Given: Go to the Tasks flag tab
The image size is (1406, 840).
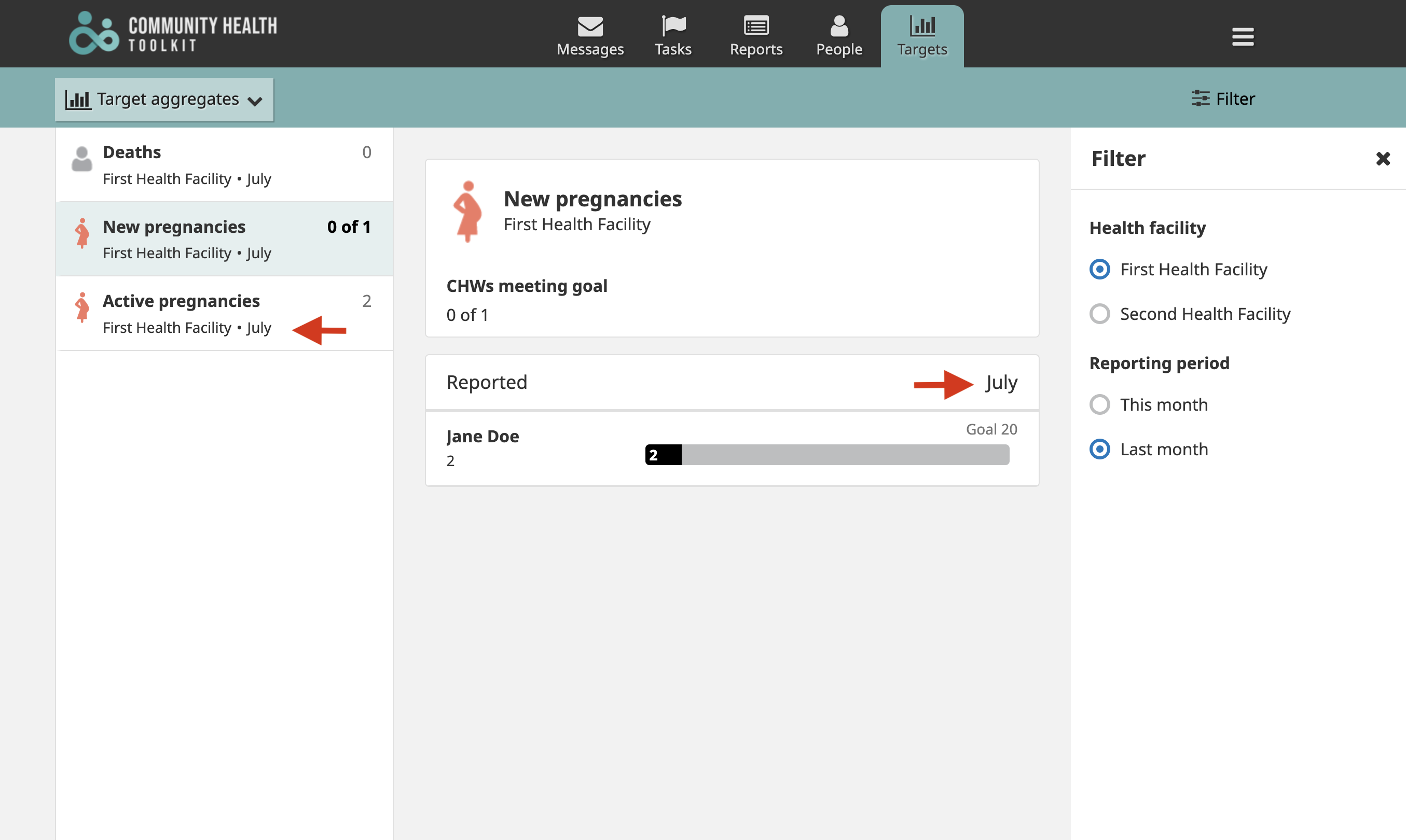Looking at the screenshot, I should coord(673,36).
